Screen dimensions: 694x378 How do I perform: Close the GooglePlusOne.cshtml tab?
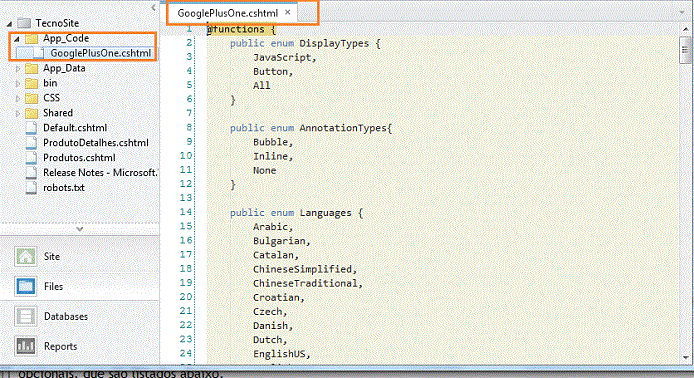[x=288, y=12]
